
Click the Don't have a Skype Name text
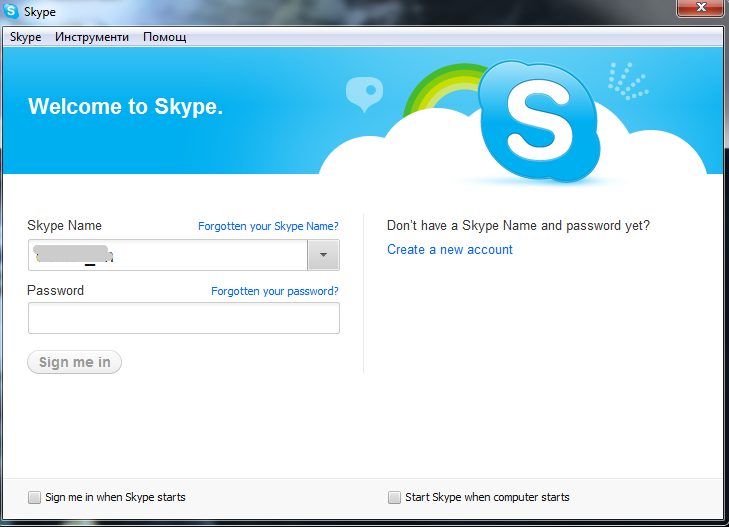[518, 226]
